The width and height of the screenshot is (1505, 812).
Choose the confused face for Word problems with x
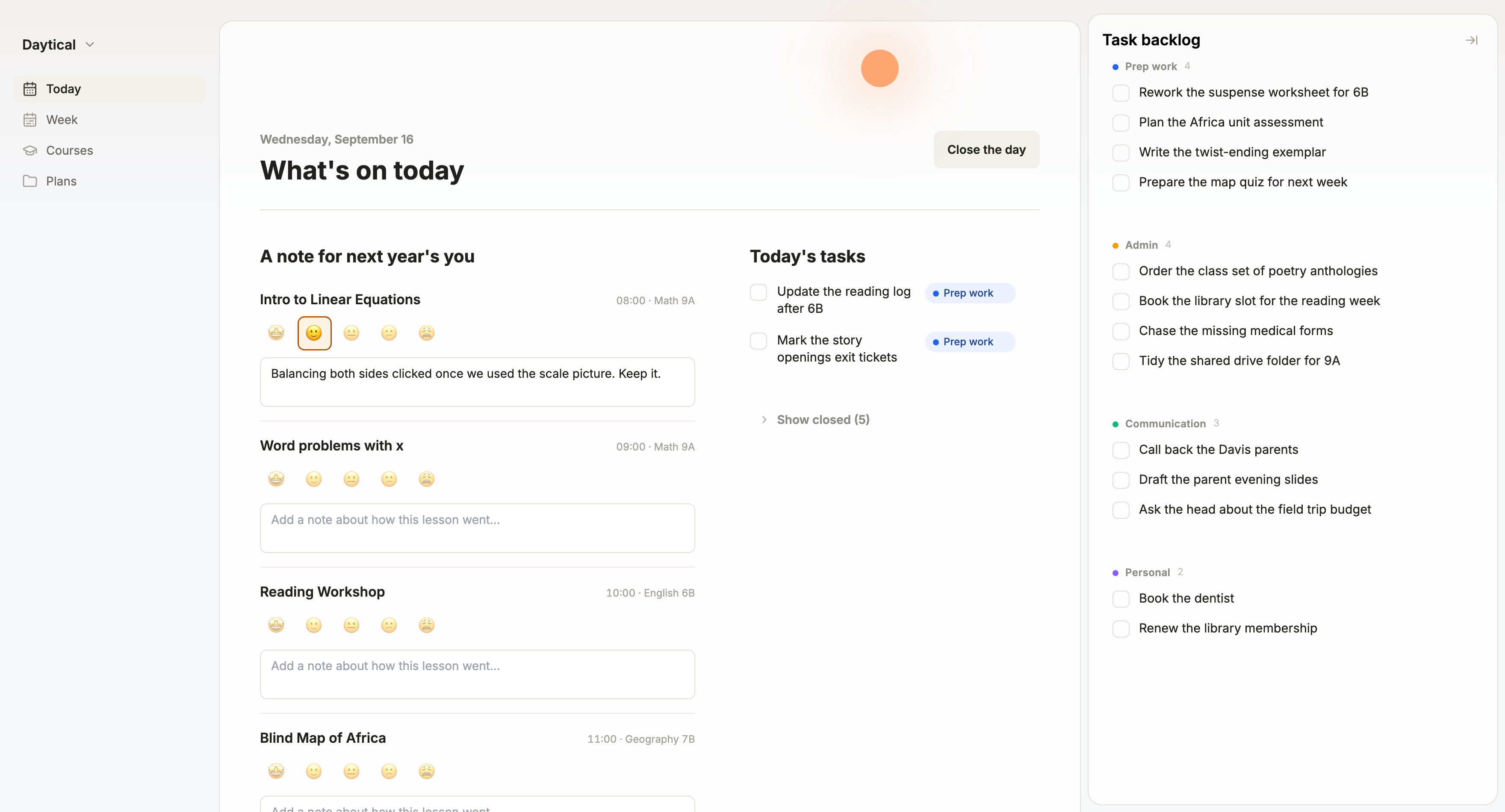pos(389,479)
